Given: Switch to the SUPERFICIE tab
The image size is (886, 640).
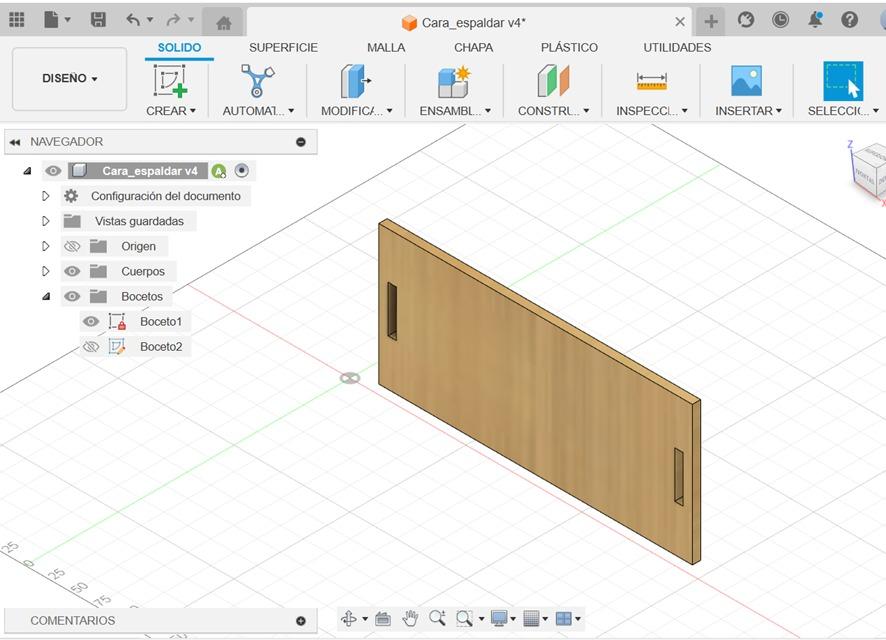Looking at the screenshot, I should pyautogui.click(x=283, y=47).
